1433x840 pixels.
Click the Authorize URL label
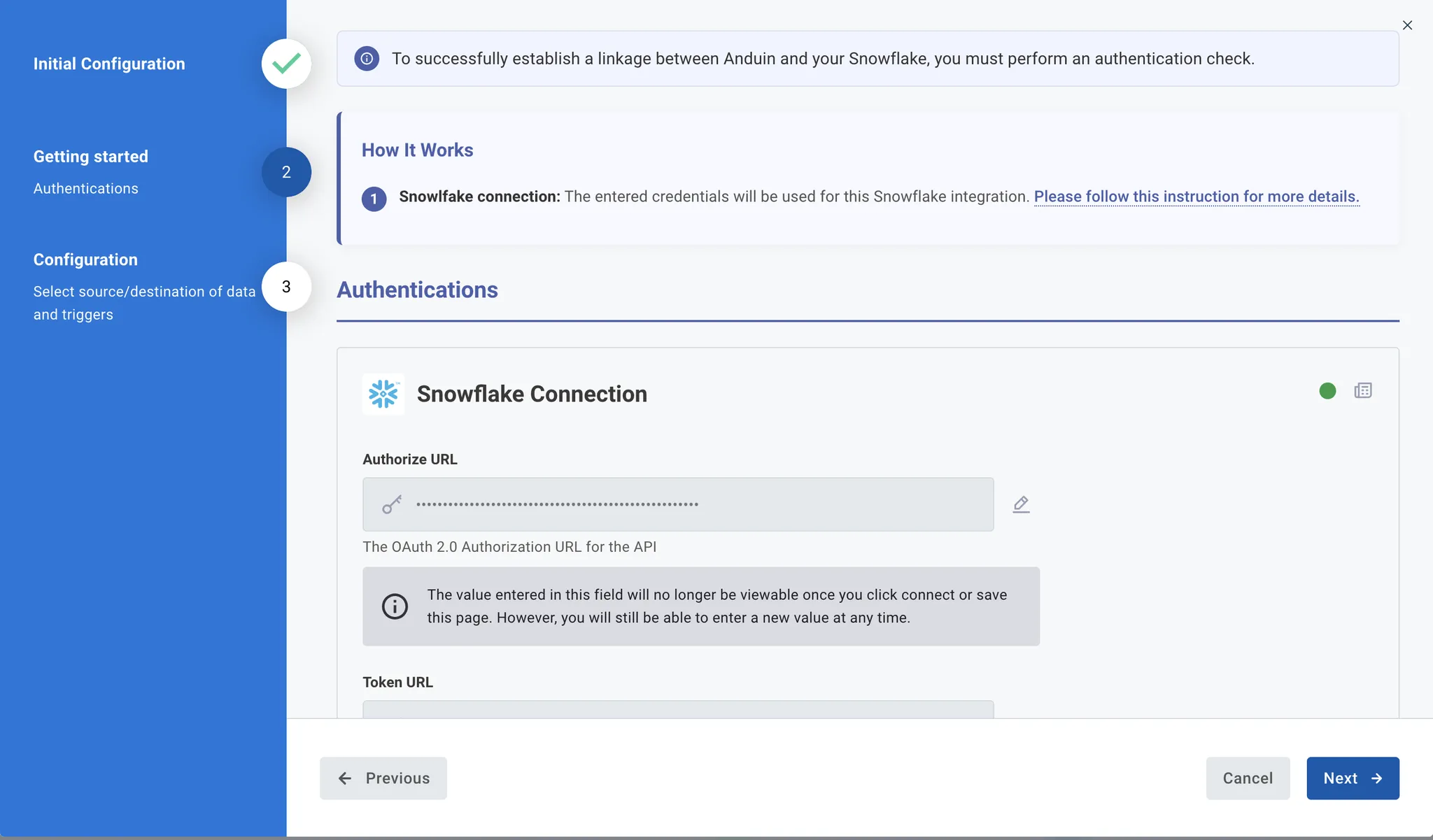(410, 460)
